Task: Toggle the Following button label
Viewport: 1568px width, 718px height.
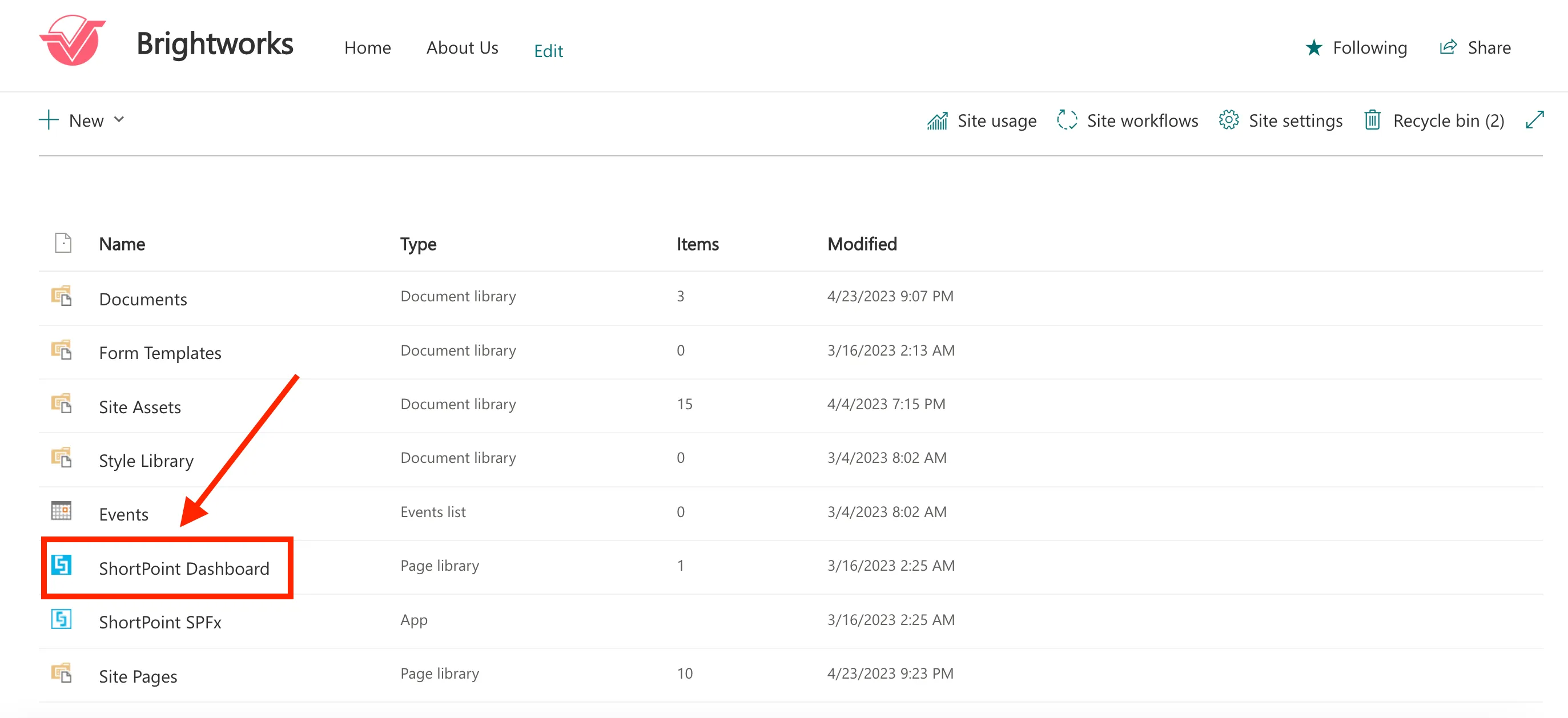Action: click(1369, 47)
